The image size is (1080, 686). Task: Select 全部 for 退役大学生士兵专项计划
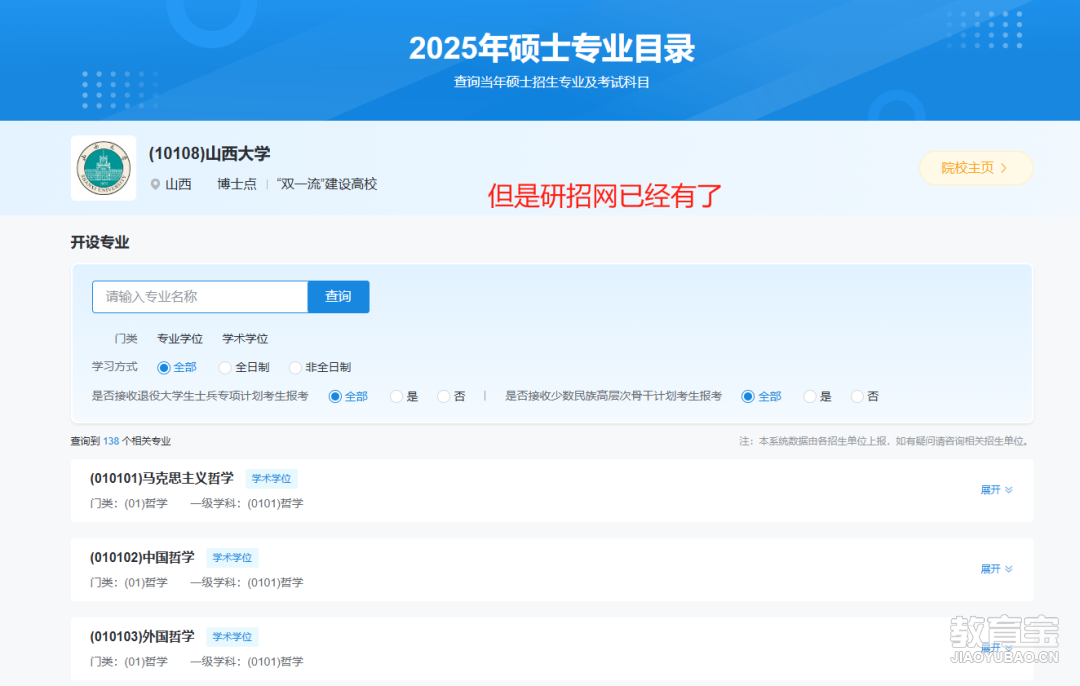click(335, 397)
